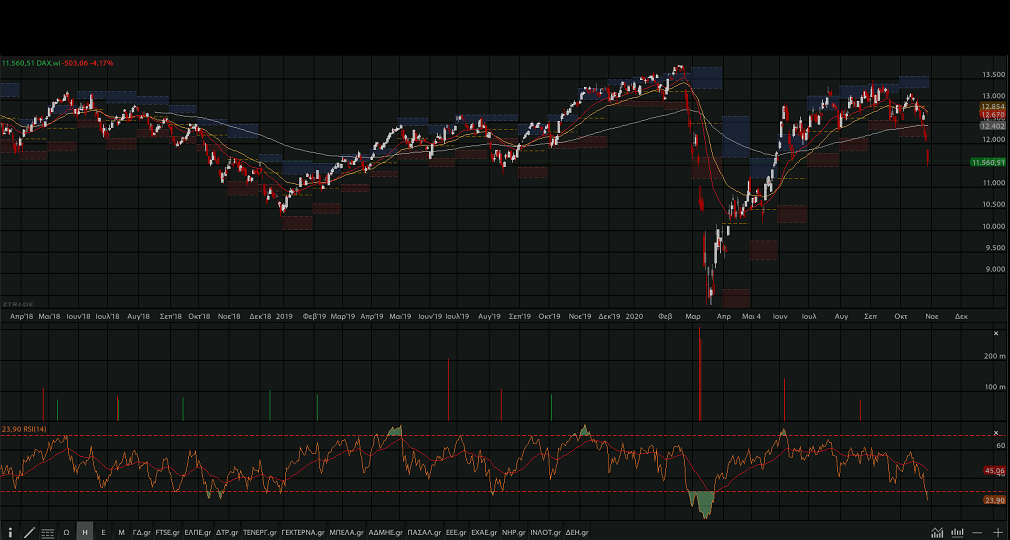The width and height of the screenshot is (1010, 540).
Task: Zoom out with the minus icon
Action: (x=977, y=532)
